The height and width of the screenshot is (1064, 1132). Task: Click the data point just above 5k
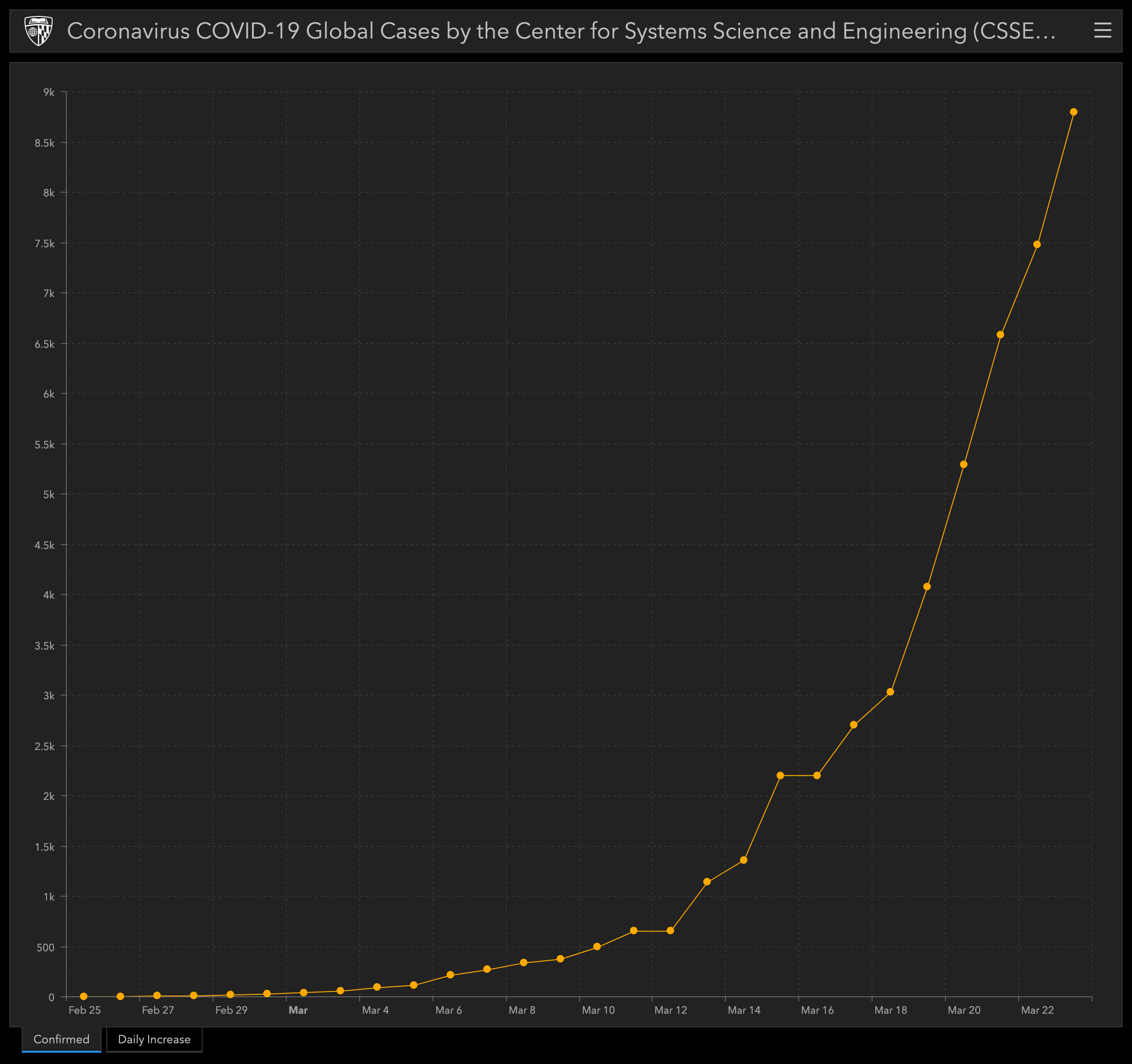click(963, 464)
